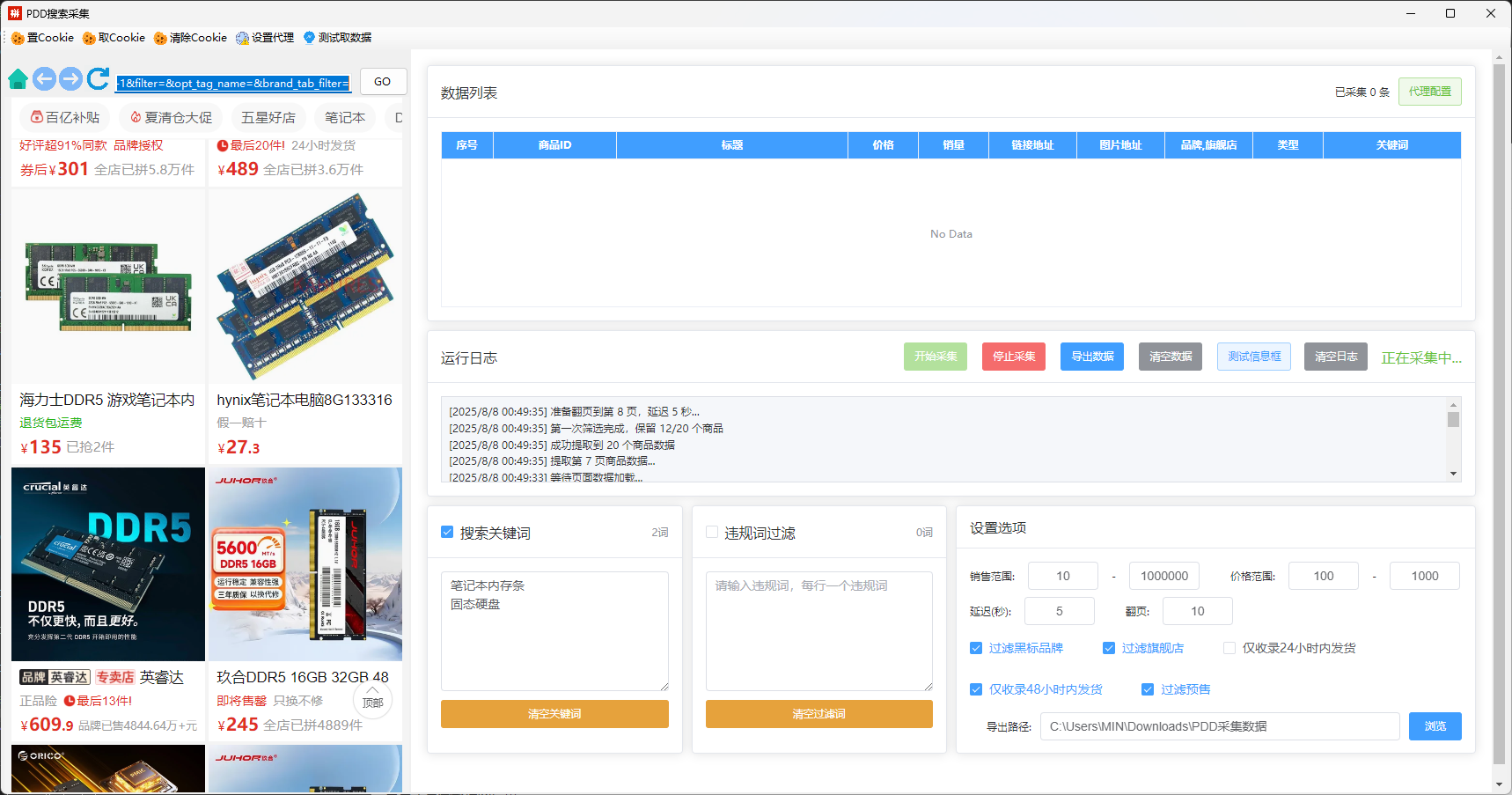
Task: Click the home icon in browser bar
Action: click(18, 79)
